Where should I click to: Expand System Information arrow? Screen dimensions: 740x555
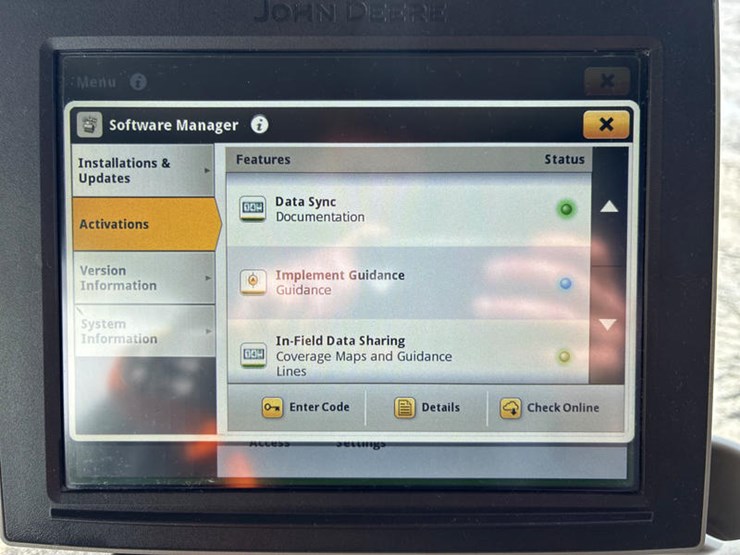(x=208, y=331)
